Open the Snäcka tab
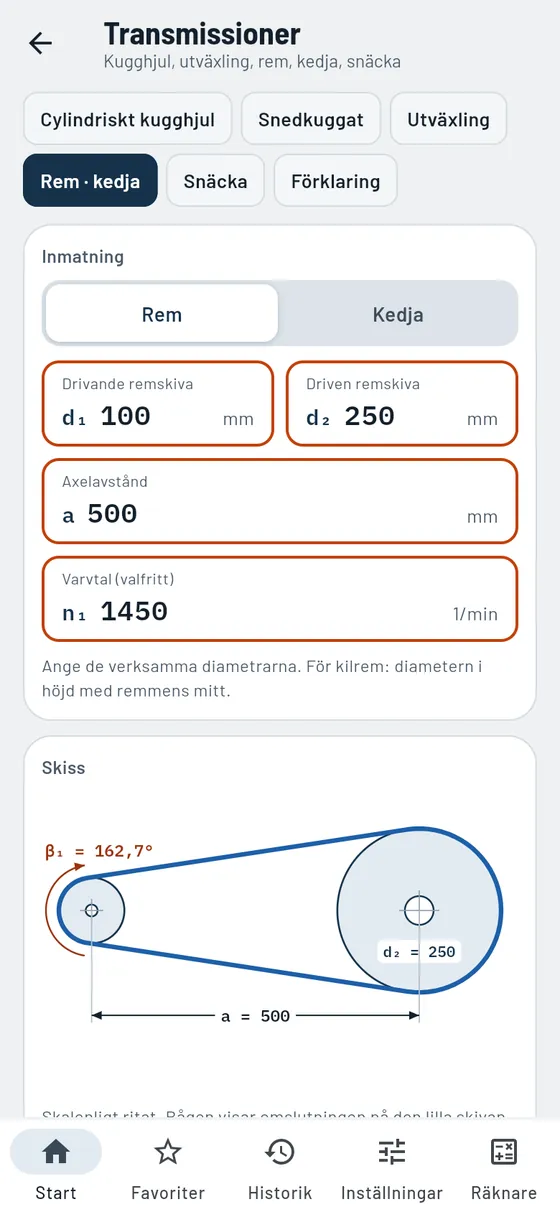Screen dimensions: 560x1212 coord(215,181)
